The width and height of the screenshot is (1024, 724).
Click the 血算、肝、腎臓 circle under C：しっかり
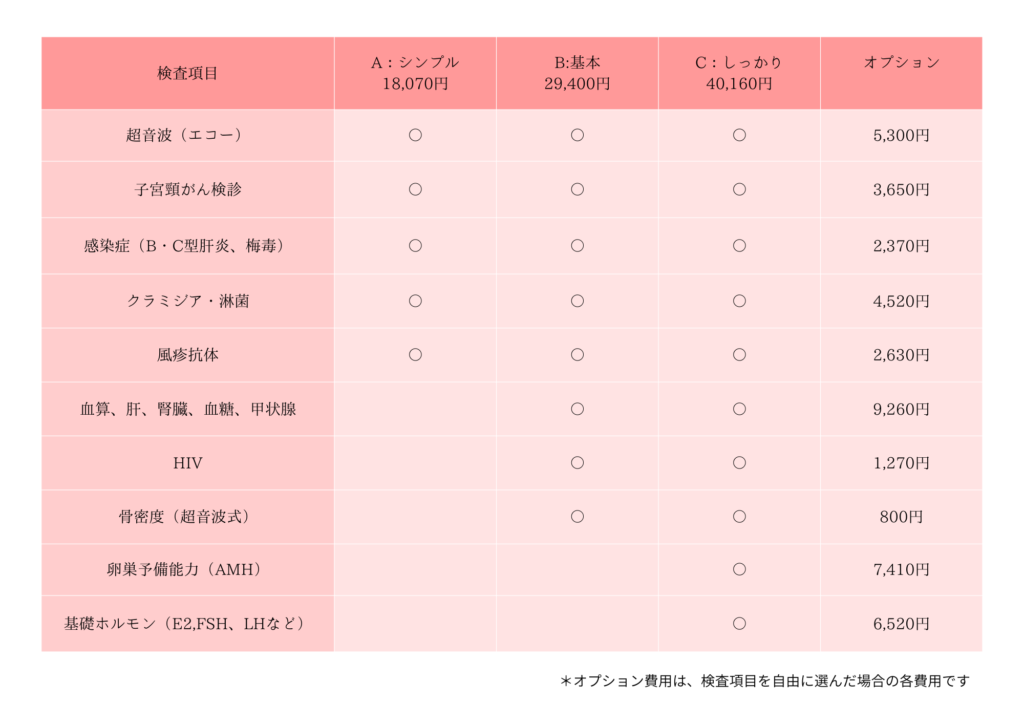pyautogui.click(x=739, y=408)
